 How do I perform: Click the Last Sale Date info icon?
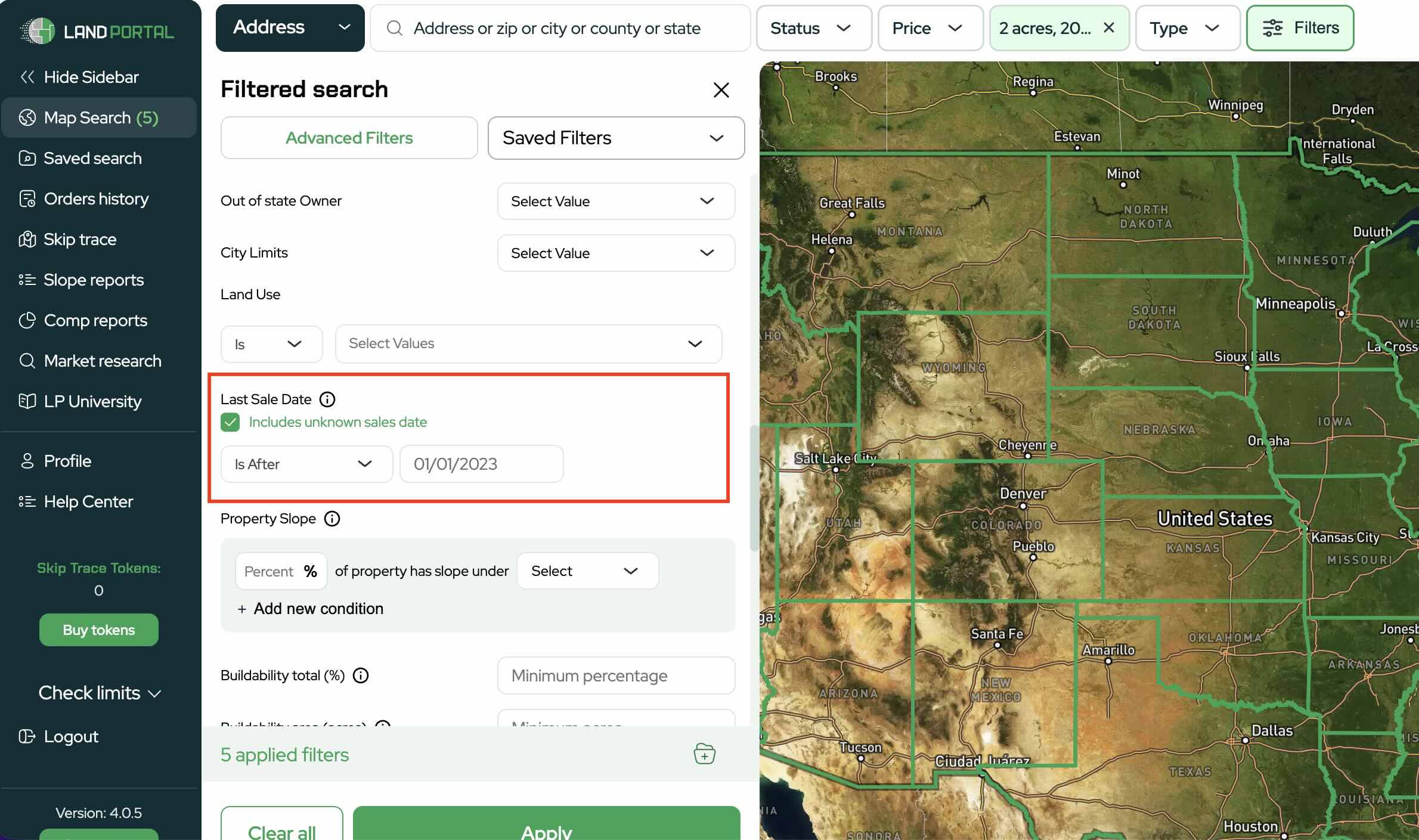coord(327,399)
